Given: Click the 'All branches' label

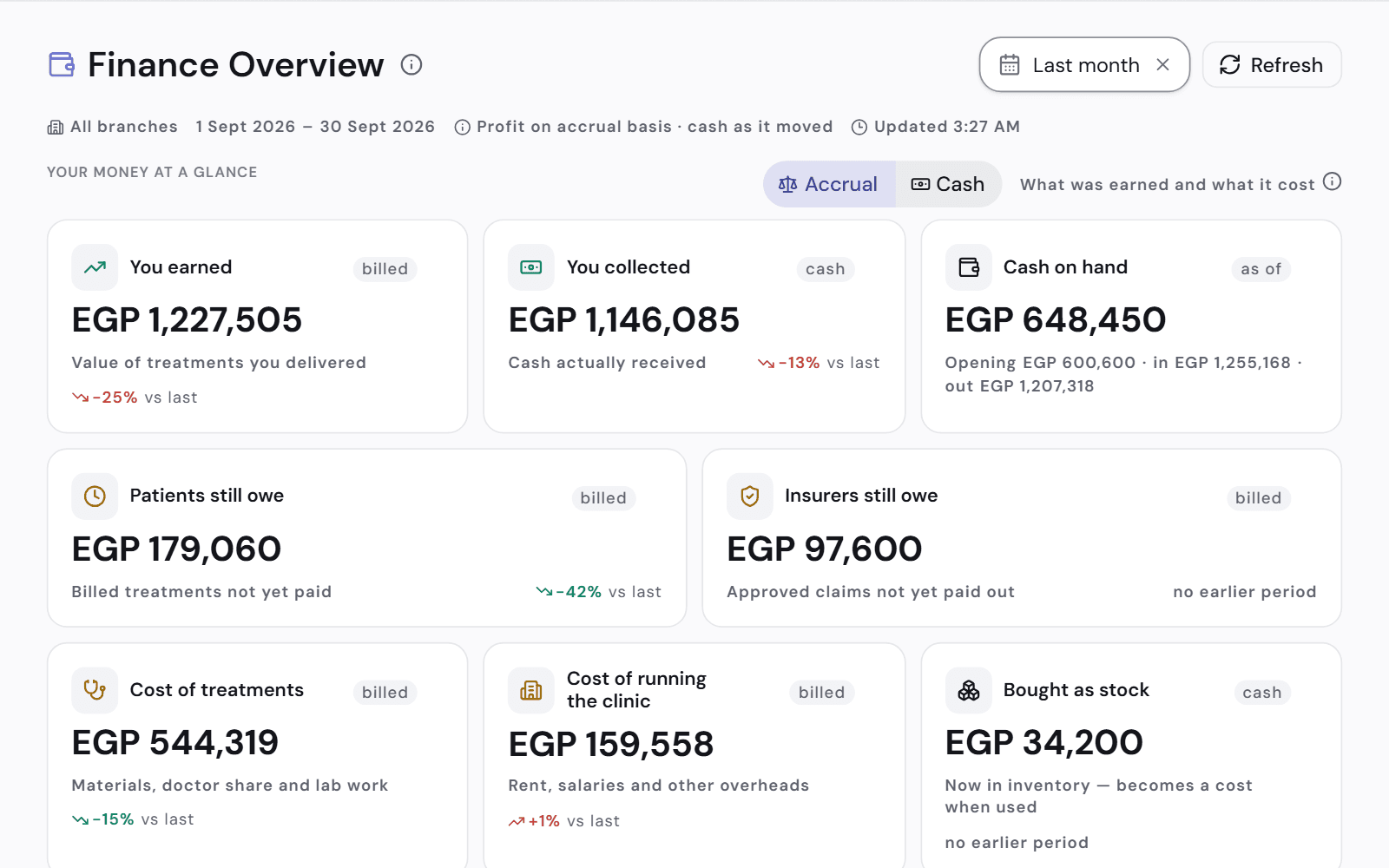Looking at the screenshot, I should pos(124,127).
